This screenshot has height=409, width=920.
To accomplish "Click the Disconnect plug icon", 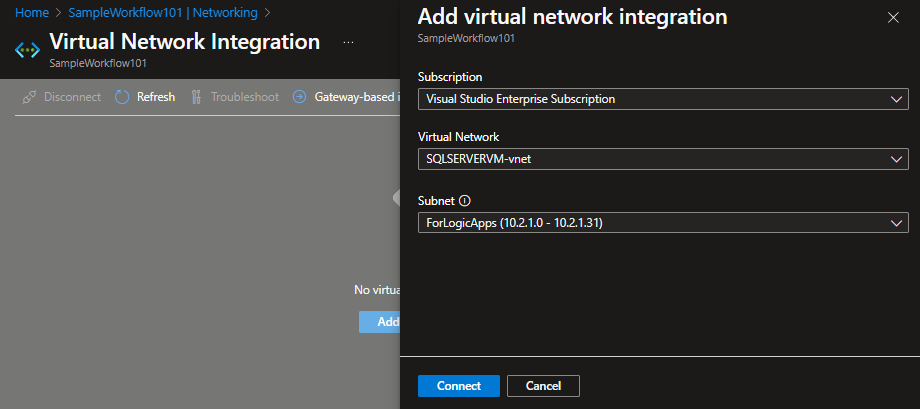I will tap(29, 97).
